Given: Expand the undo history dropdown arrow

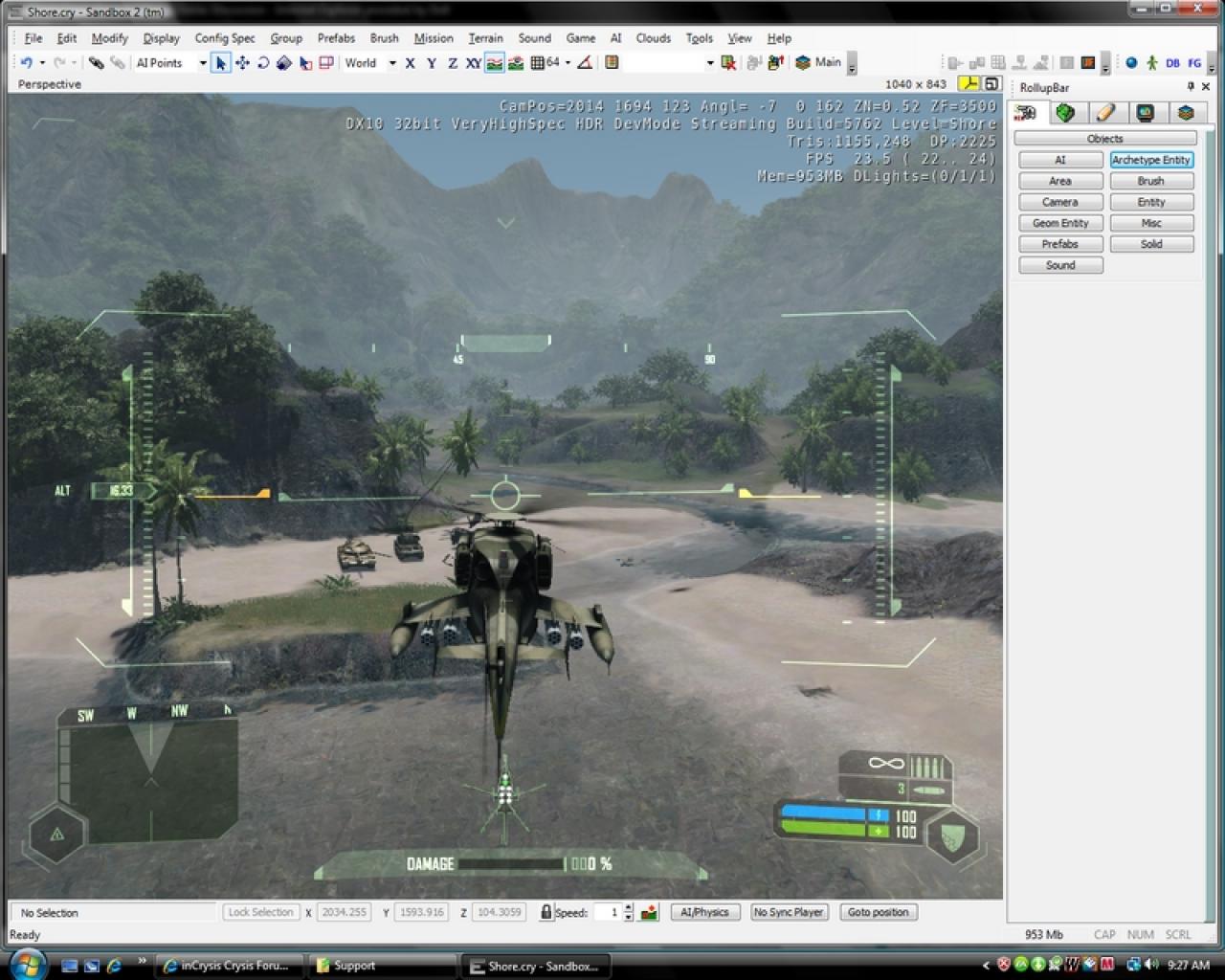Looking at the screenshot, I should [x=42, y=63].
